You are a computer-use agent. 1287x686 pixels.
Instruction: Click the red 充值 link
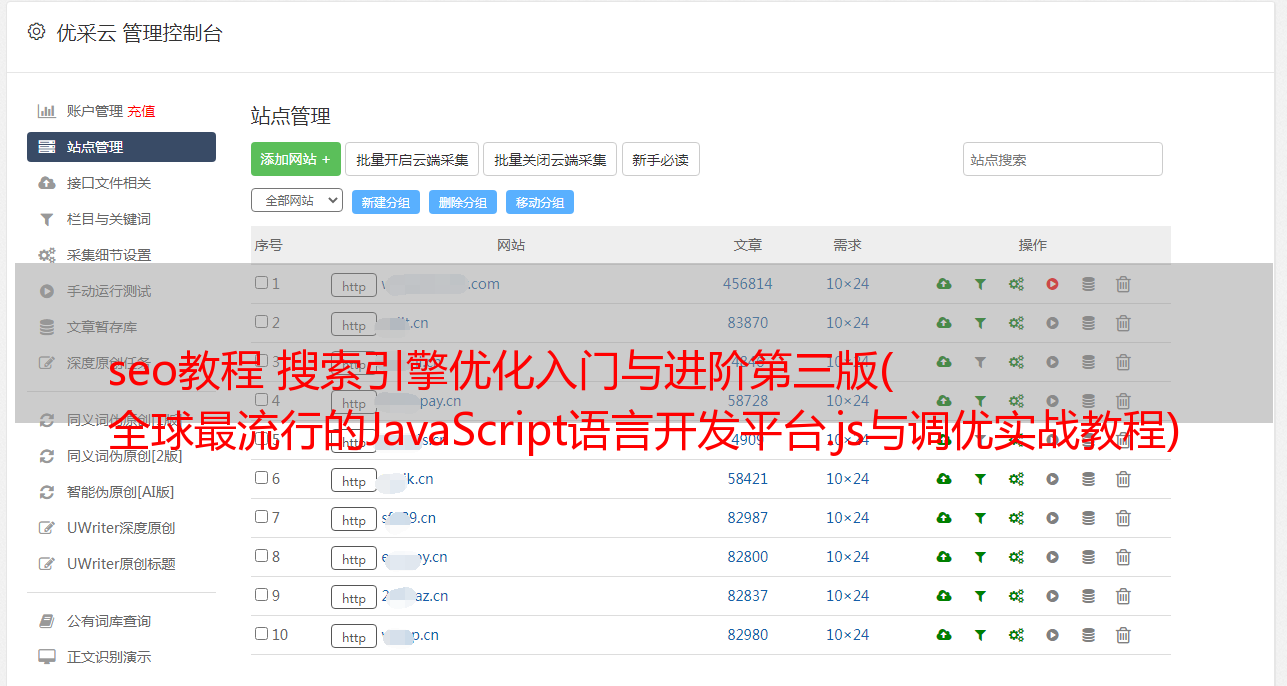point(141,111)
